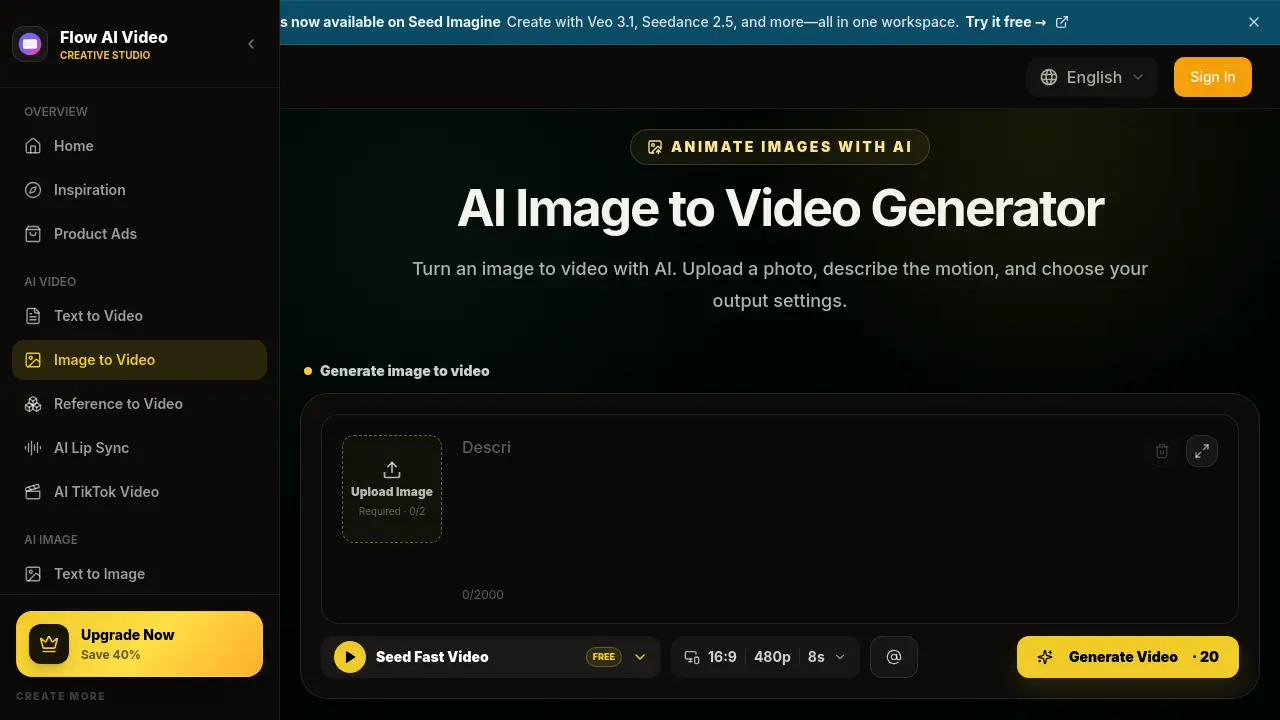Screen dimensions: 1280x720
Task: Click the 0/2000 character counter
Action: [483, 595]
